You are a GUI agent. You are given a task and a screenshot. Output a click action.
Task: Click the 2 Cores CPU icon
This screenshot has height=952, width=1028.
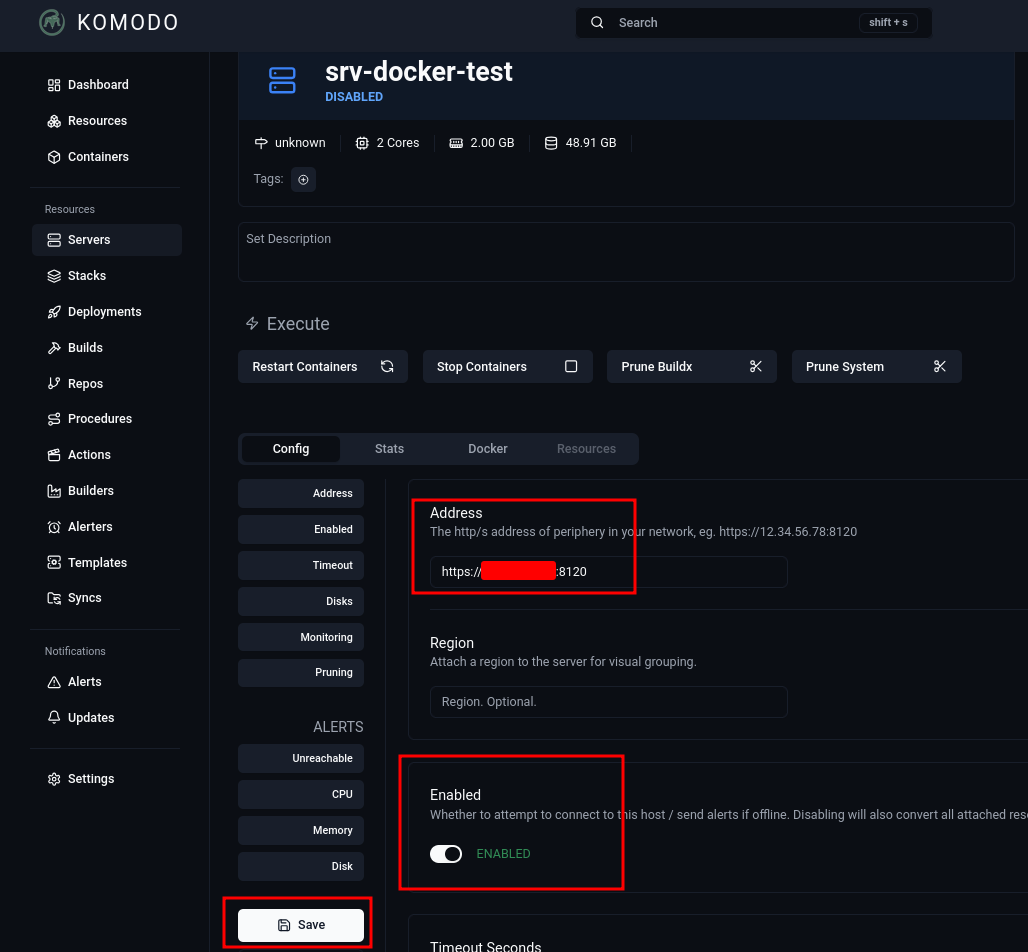(x=362, y=143)
